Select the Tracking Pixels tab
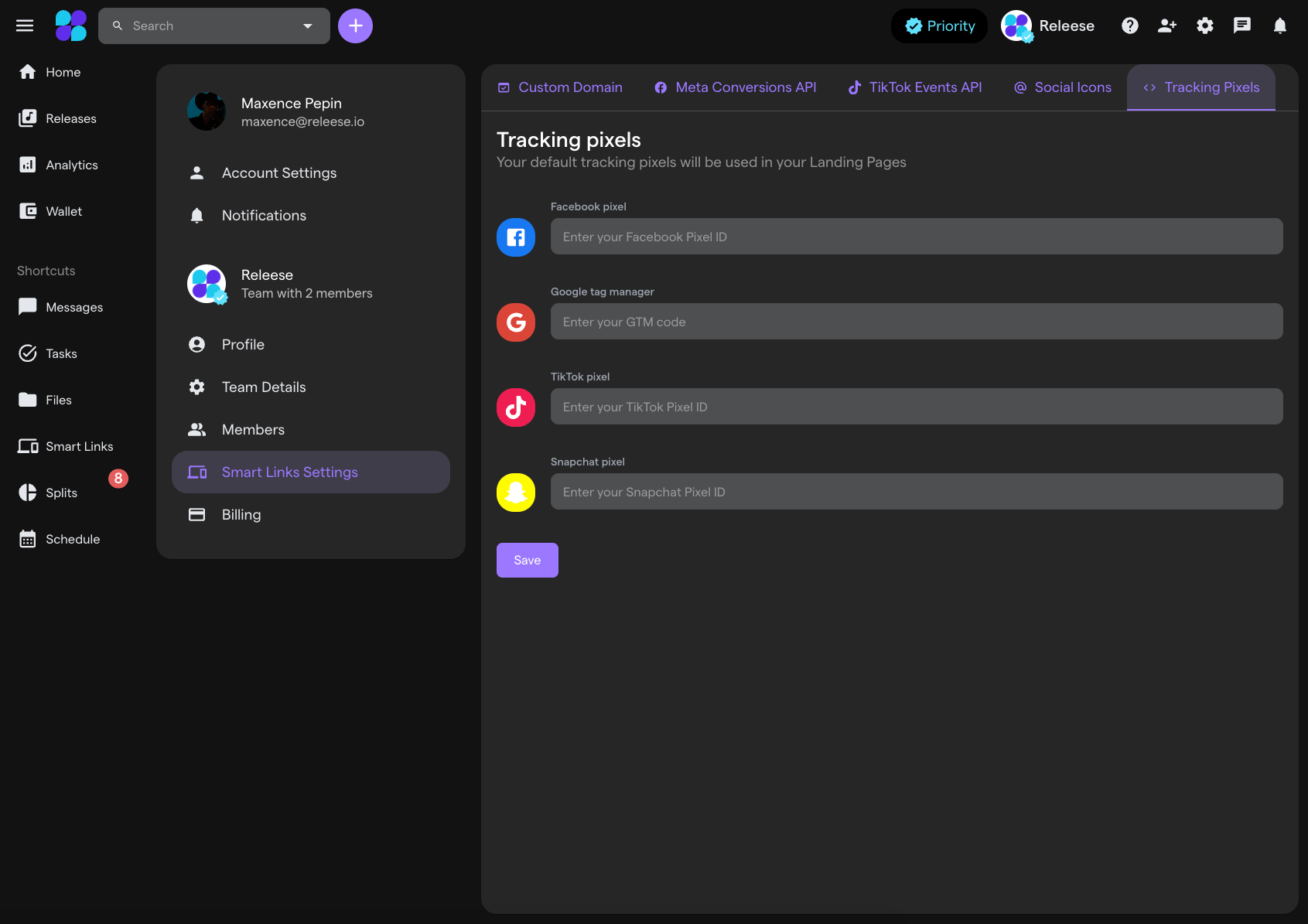The image size is (1308, 924). click(1201, 87)
